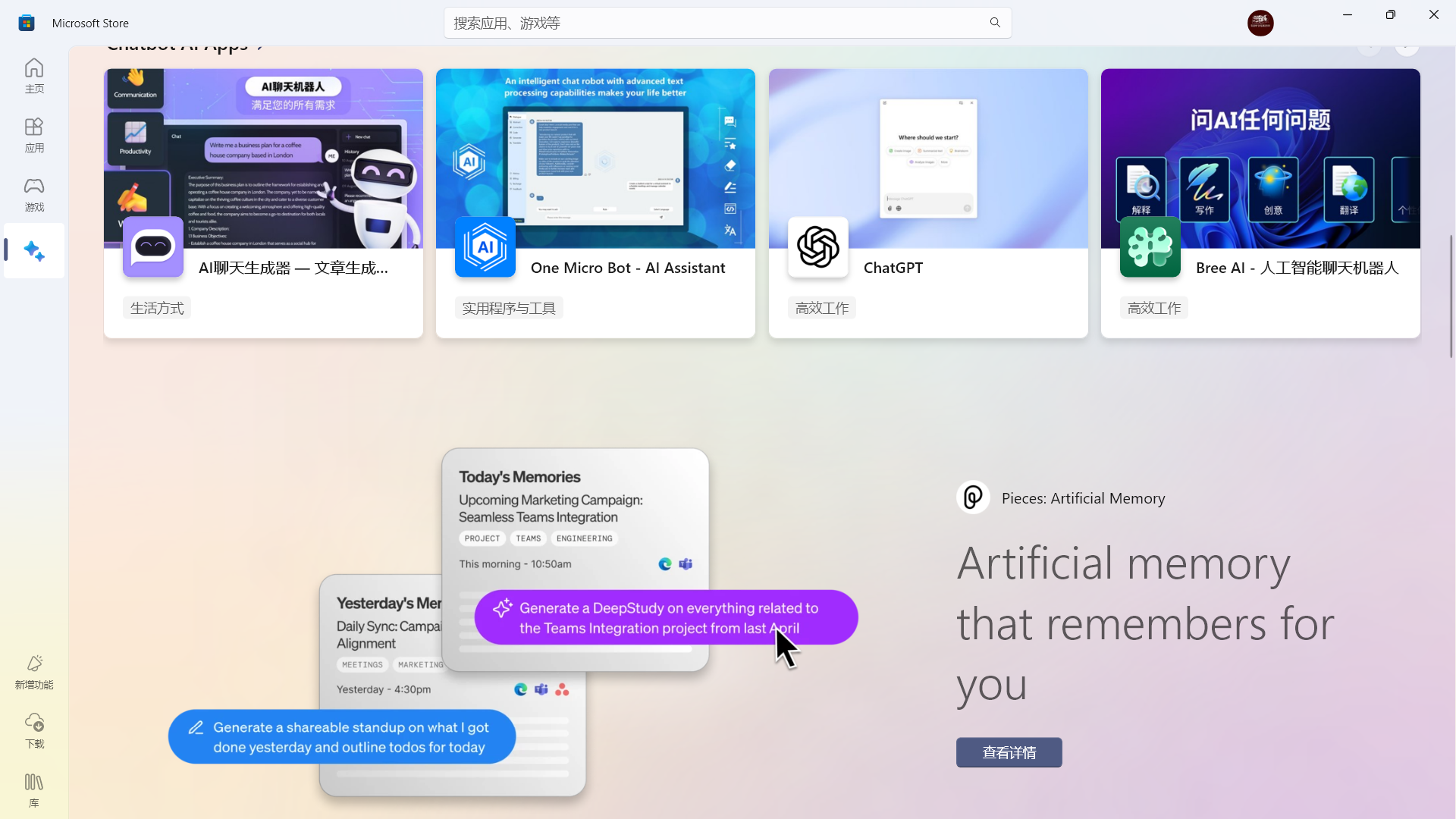Open Library (库) in sidebar
The height and width of the screenshot is (819, 1456).
click(34, 790)
